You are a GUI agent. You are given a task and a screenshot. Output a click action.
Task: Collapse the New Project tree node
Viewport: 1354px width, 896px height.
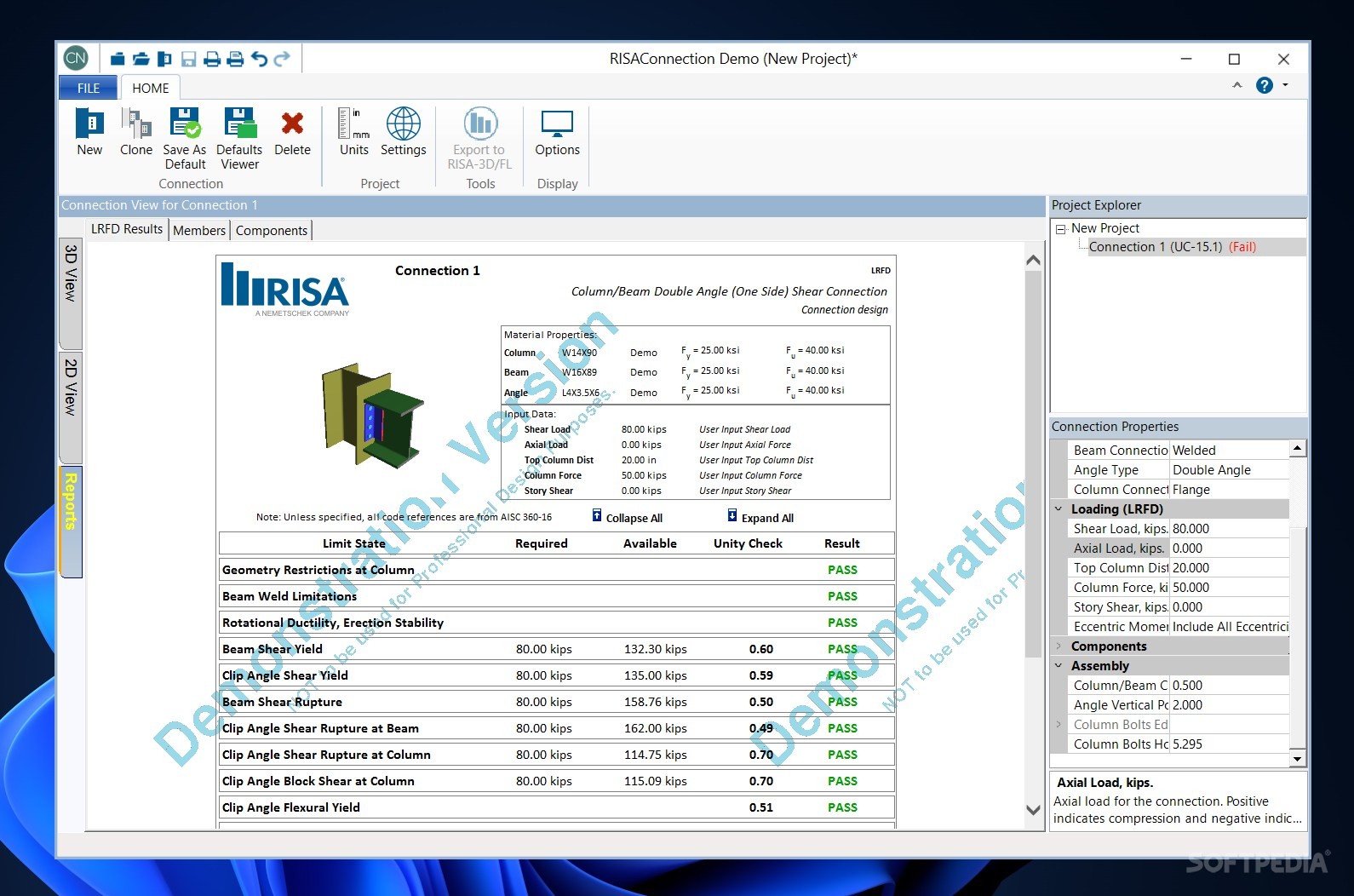tap(1060, 229)
